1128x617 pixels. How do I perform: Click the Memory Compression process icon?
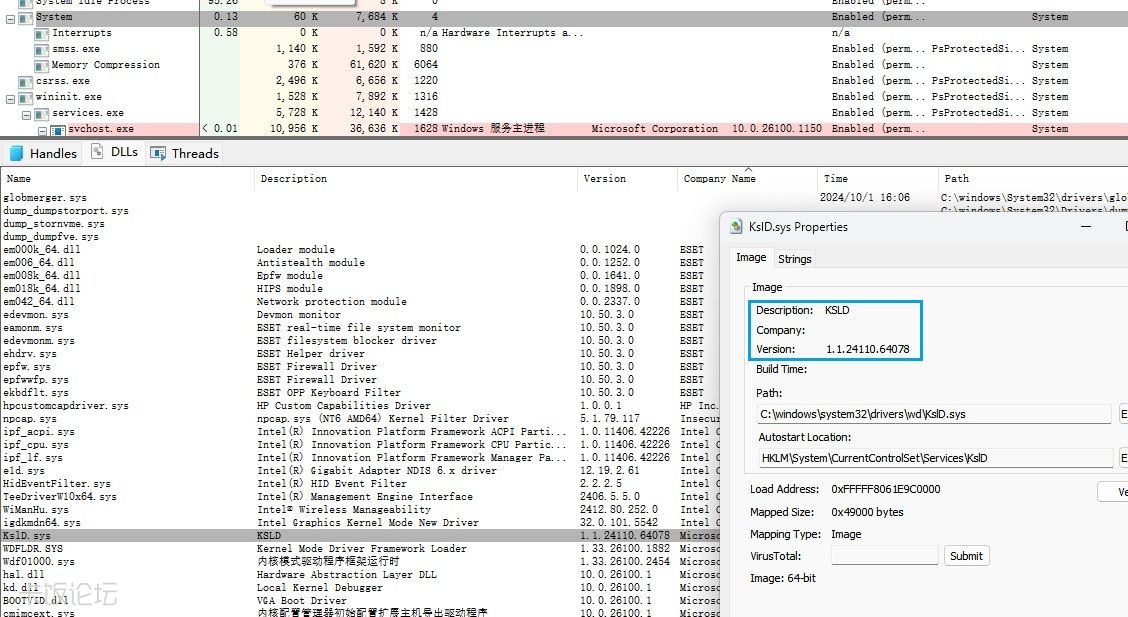[x=41, y=65]
